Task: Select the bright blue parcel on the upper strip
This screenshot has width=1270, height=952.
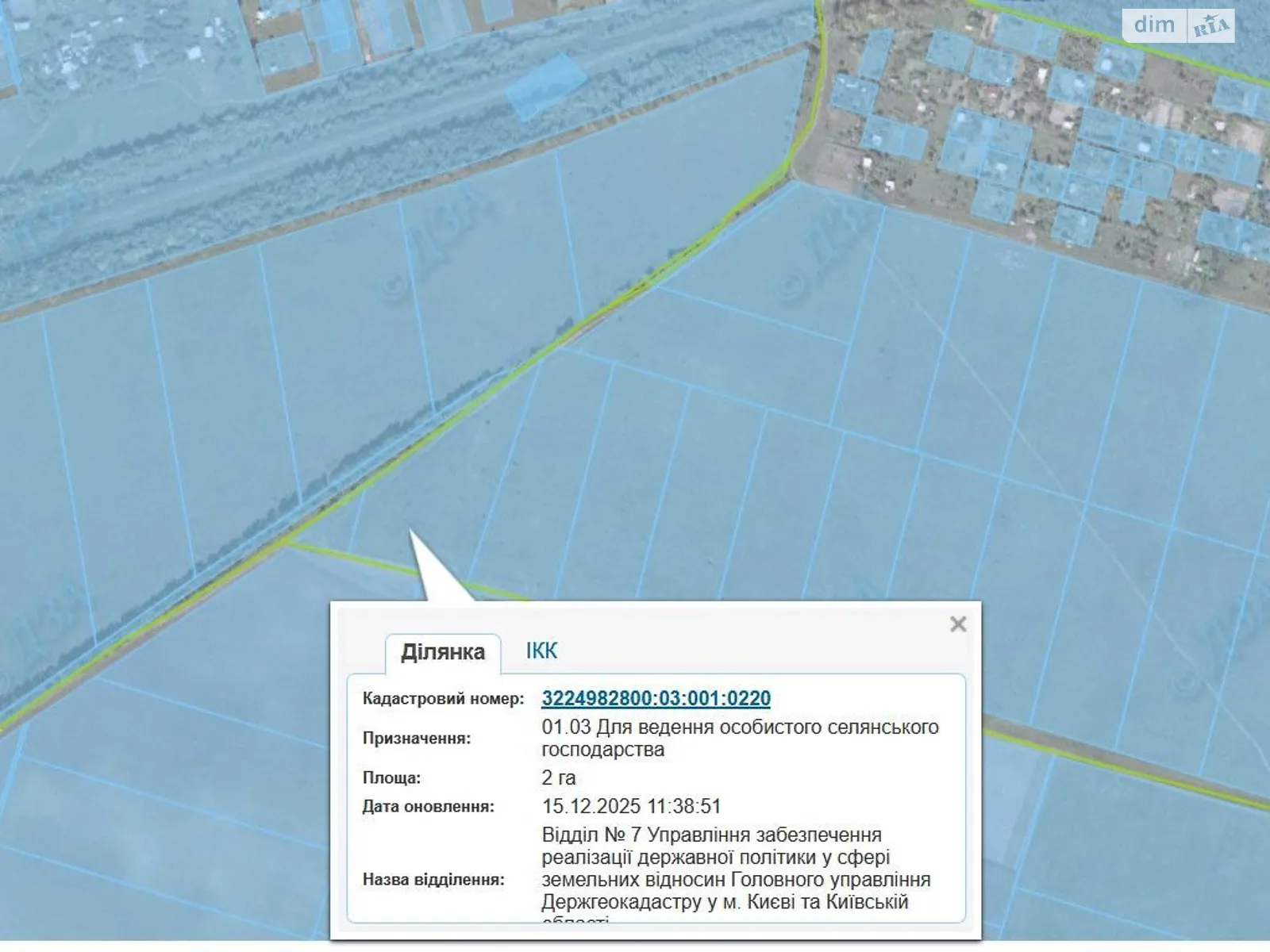Action: click(546, 86)
